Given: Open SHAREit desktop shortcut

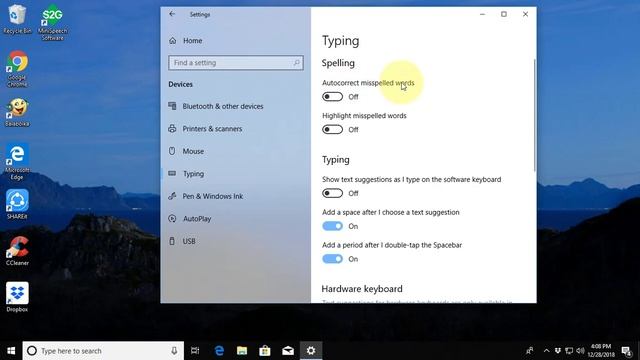Looking at the screenshot, I should click(17, 204).
